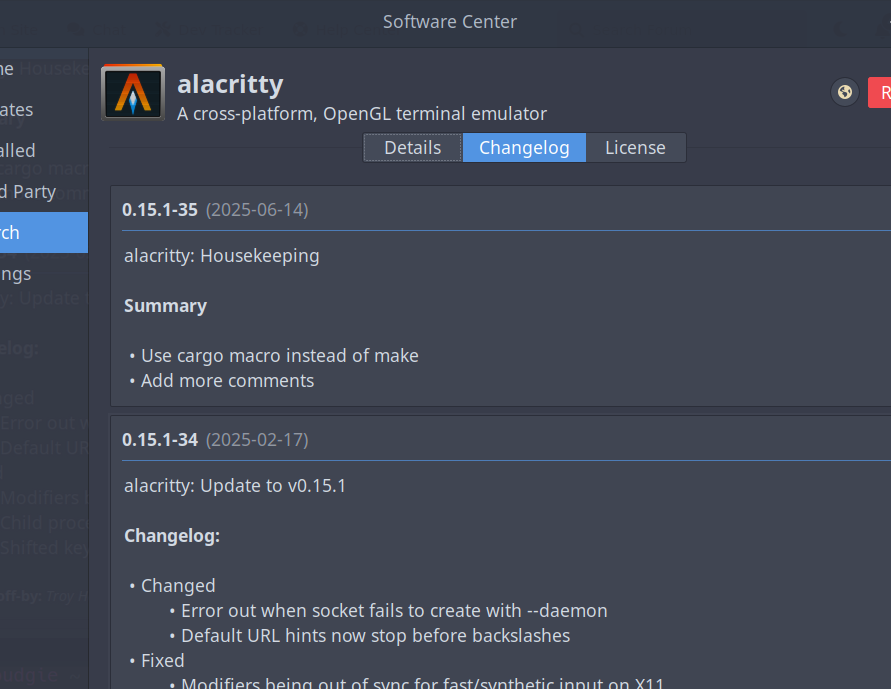Click 'alacritty: Housekeeping' text

click(222, 256)
